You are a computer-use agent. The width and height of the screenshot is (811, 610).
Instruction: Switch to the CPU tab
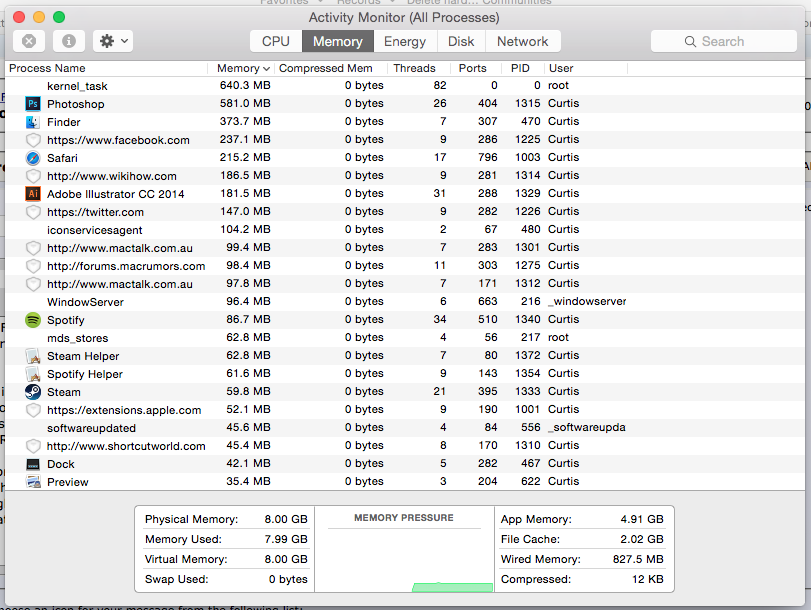pyautogui.click(x=276, y=41)
